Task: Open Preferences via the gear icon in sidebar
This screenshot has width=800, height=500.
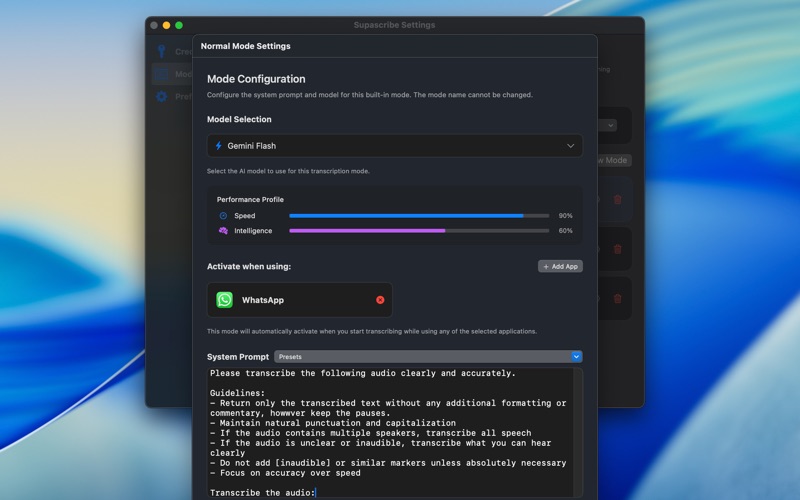Action: tap(162, 96)
